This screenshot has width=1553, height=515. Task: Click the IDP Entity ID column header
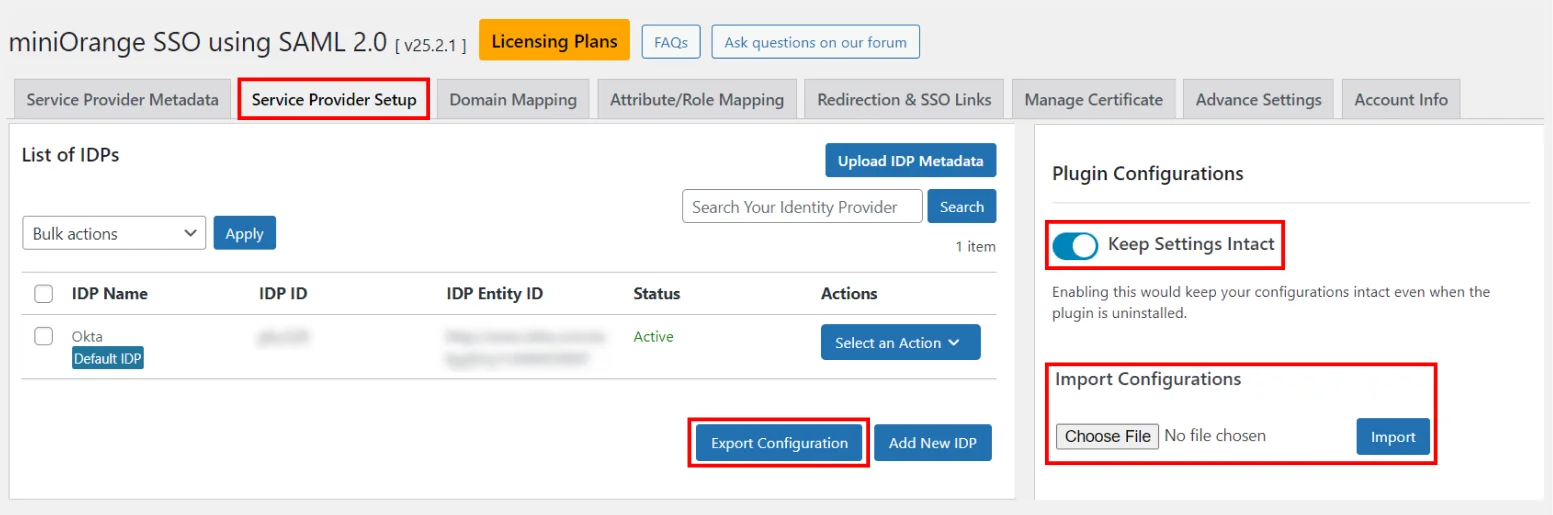(x=495, y=293)
